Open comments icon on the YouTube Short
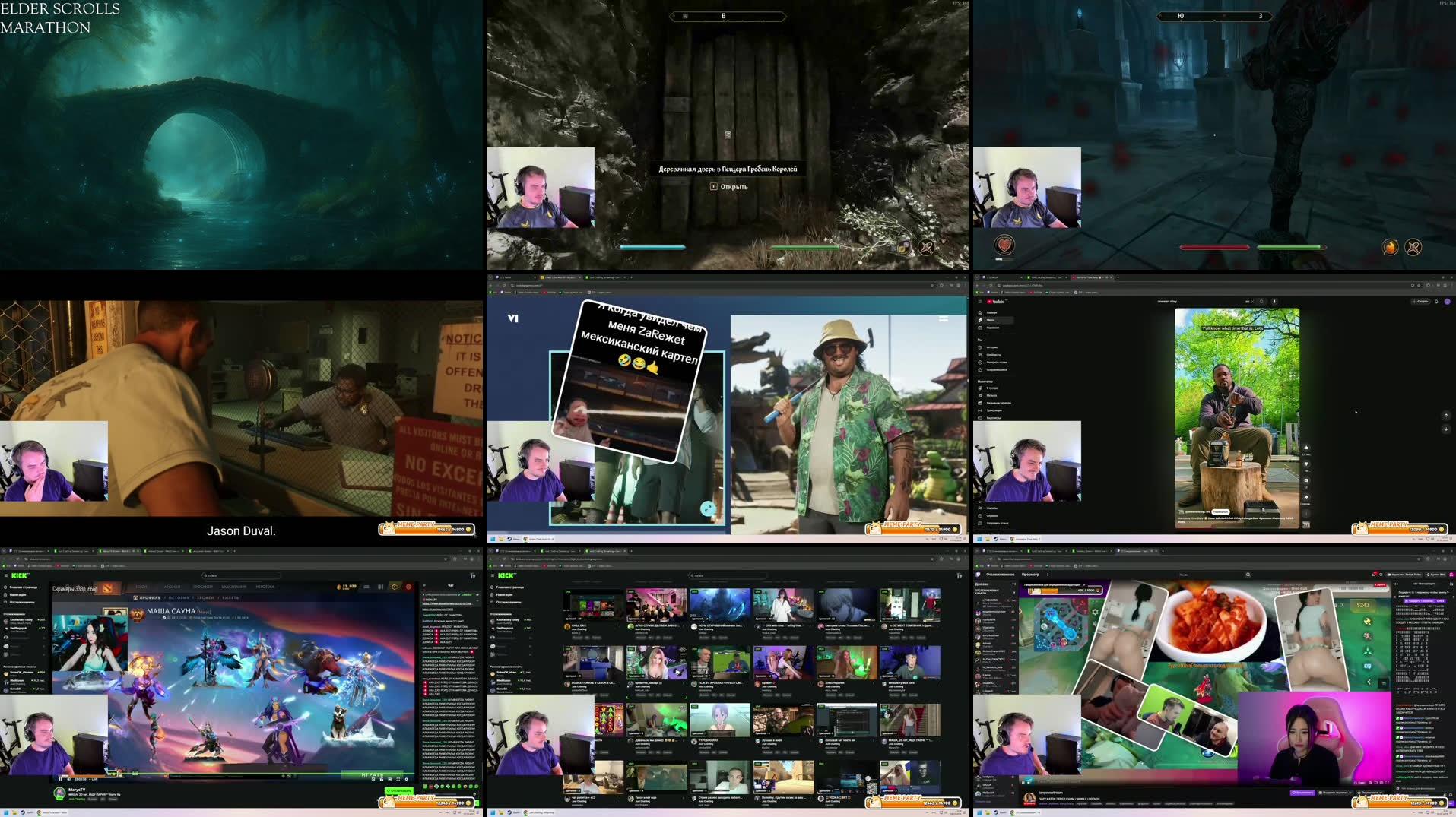This screenshot has width=1456, height=817. 1306,480
